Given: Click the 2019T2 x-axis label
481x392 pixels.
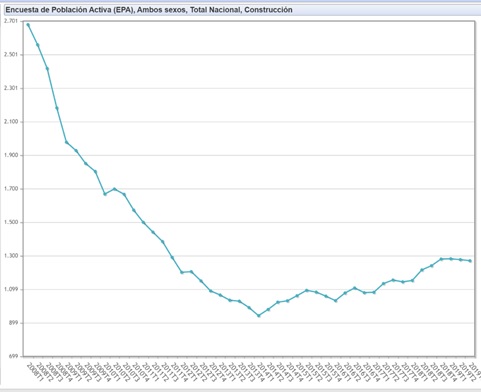Looking at the screenshot, I should (467, 372).
